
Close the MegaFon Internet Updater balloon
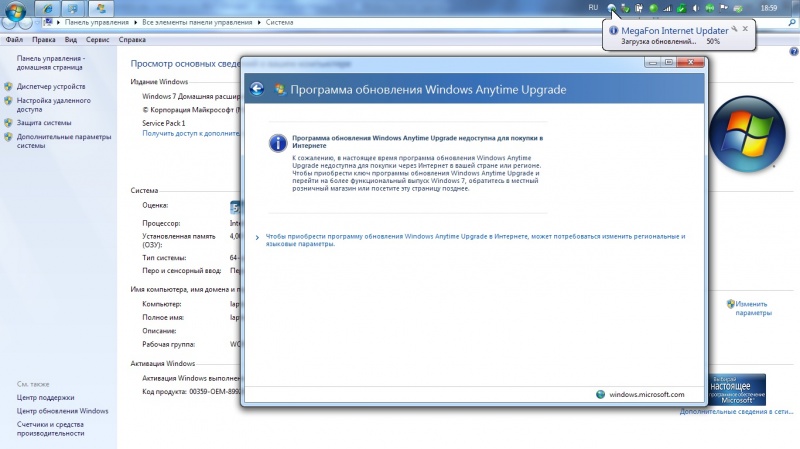[x=745, y=29]
